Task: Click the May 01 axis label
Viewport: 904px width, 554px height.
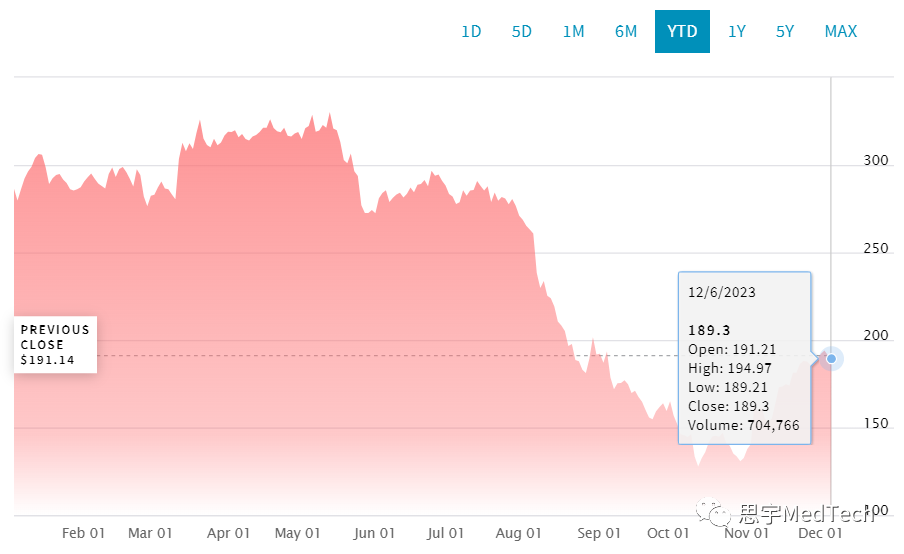Action: coord(298,533)
